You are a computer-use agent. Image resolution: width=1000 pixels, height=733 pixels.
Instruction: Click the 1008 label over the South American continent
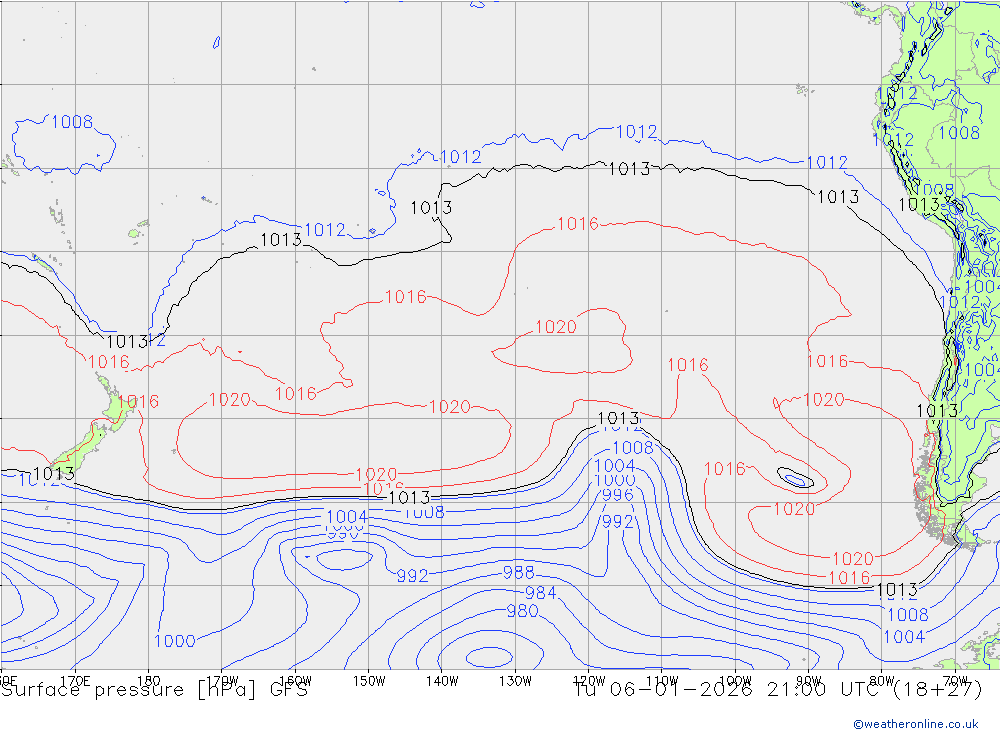959,133
